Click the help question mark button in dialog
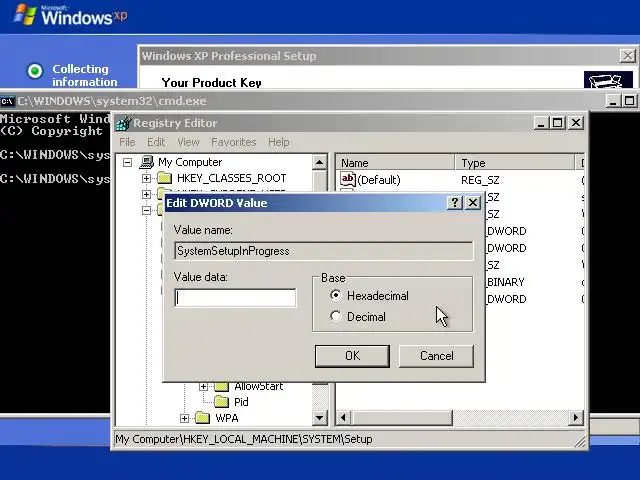This screenshot has width=640, height=480. [x=455, y=202]
